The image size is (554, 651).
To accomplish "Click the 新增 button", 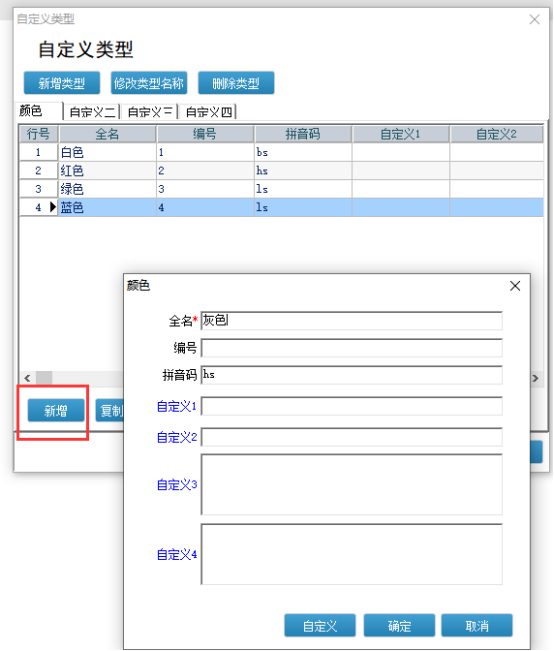I will pos(56,411).
